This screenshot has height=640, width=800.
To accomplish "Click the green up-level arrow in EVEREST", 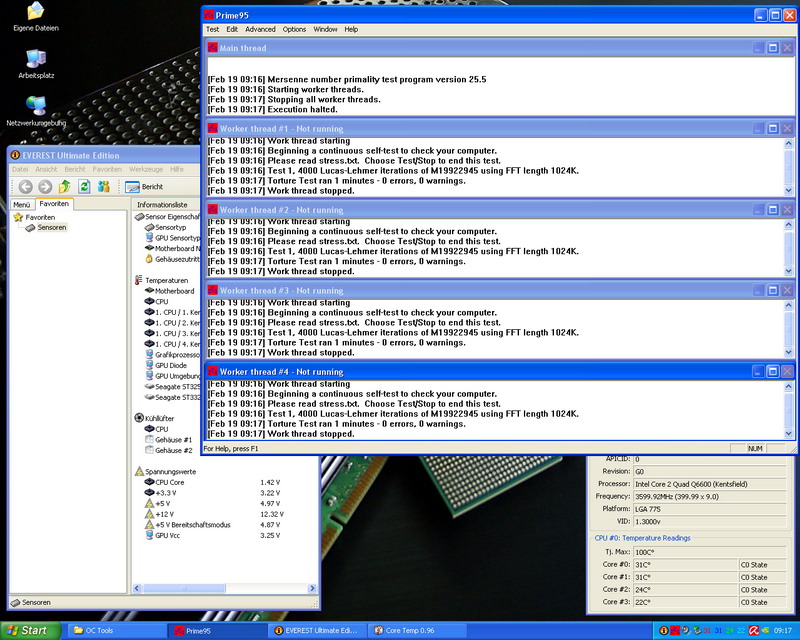I will coord(65,187).
